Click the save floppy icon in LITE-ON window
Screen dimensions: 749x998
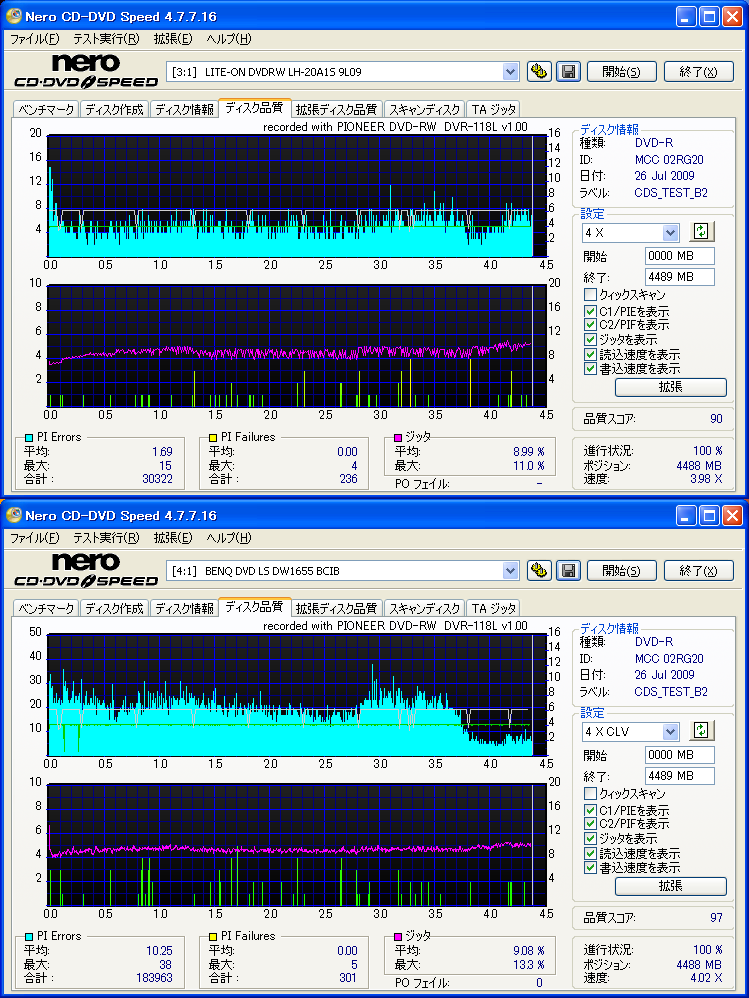click(x=568, y=71)
